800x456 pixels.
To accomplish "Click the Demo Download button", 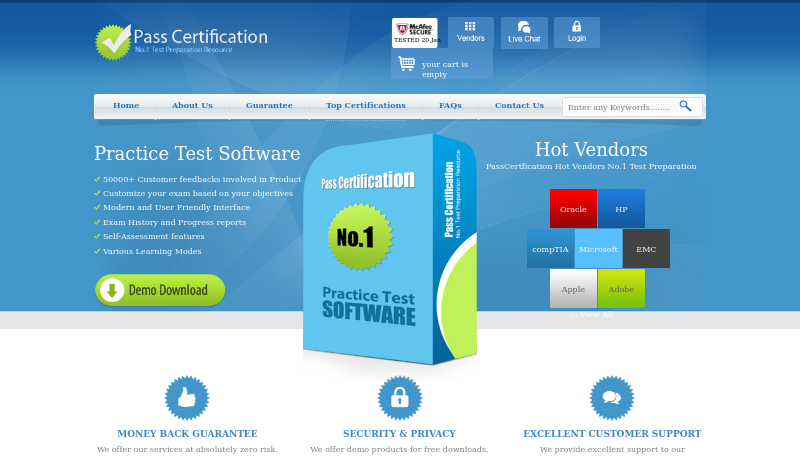I will pos(160,290).
